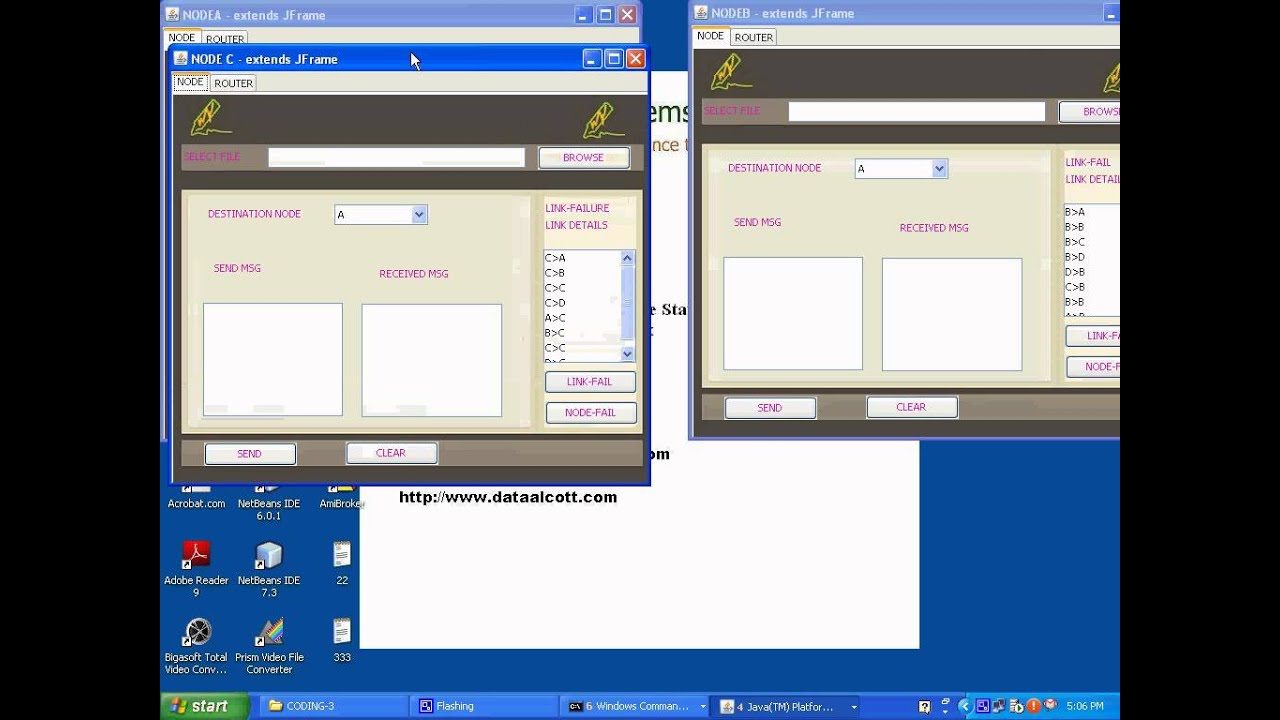Click the purple square tray icon
The width and height of the screenshot is (1280, 720).
[983, 706]
